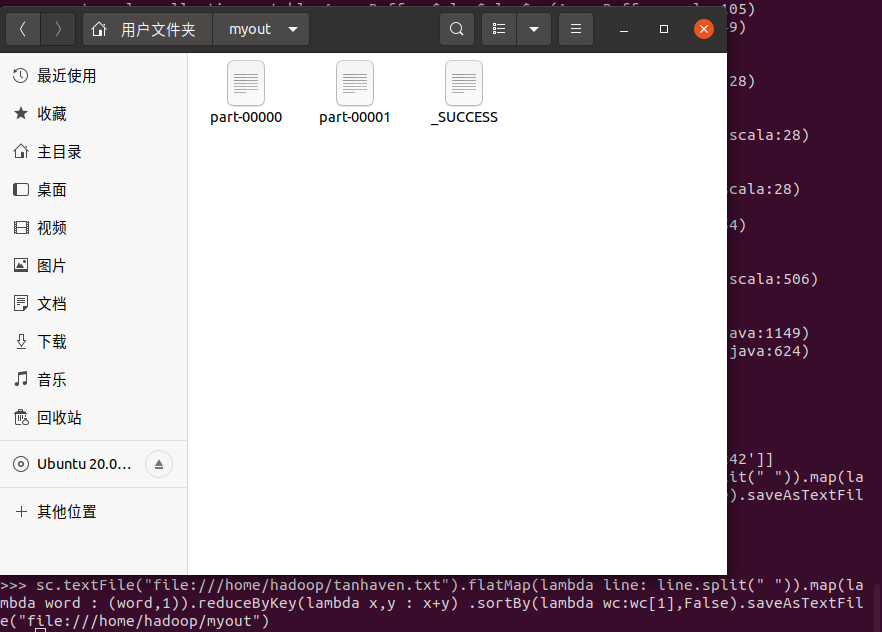Image resolution: width=882 pixels, height=632 pixels.
Task: Open the 桌面 desktop folder
Action: 93,189
